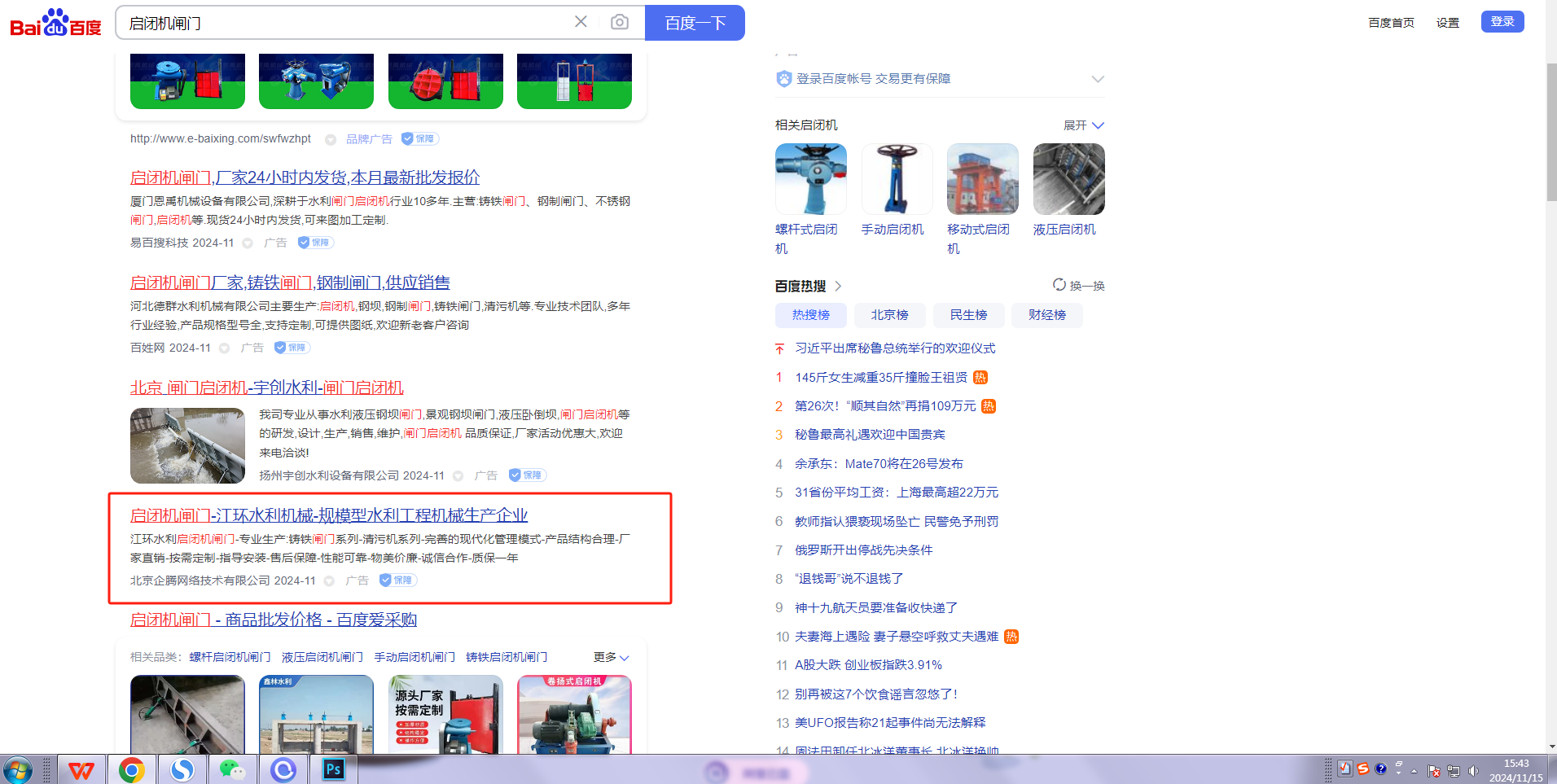
Task: Expand 更多 related categories
Action: tap(611, 657)
